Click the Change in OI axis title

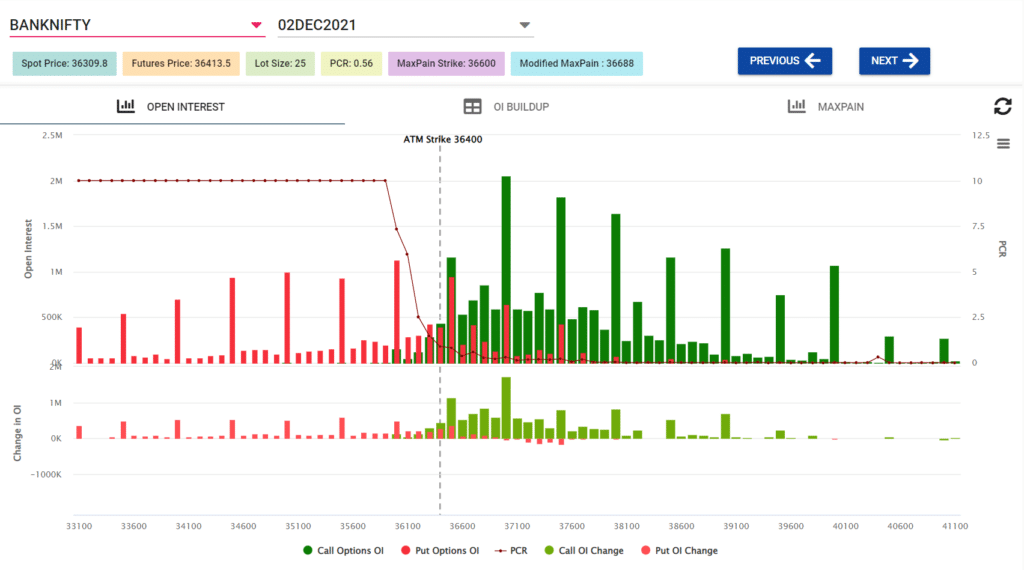[17, 433]
